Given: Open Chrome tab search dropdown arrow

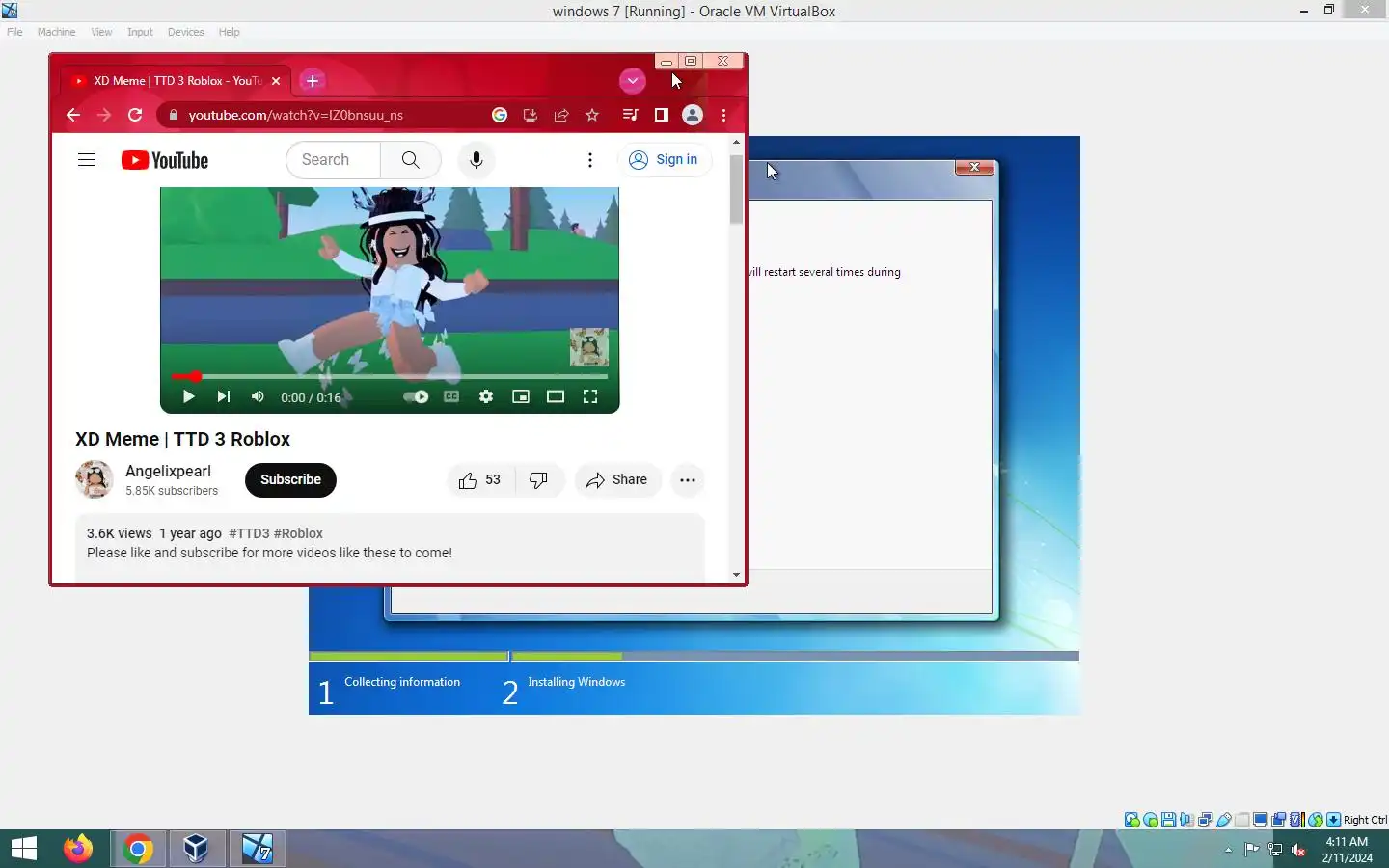Looking at the screenshot, I should [x=632, y=81].
